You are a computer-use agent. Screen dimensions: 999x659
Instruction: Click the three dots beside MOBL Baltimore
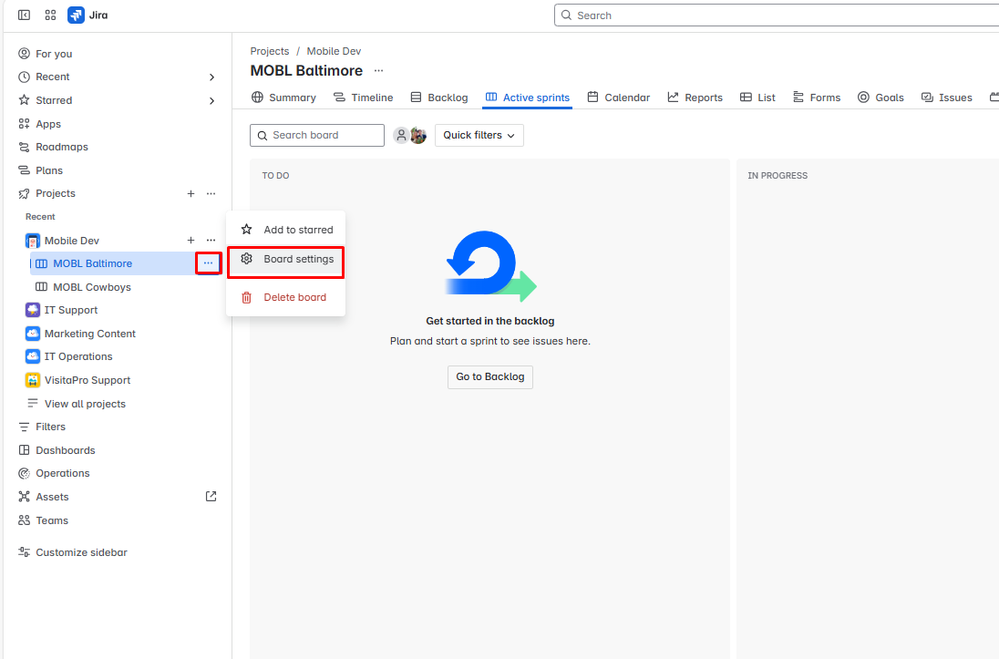click(x=208, y=263)
